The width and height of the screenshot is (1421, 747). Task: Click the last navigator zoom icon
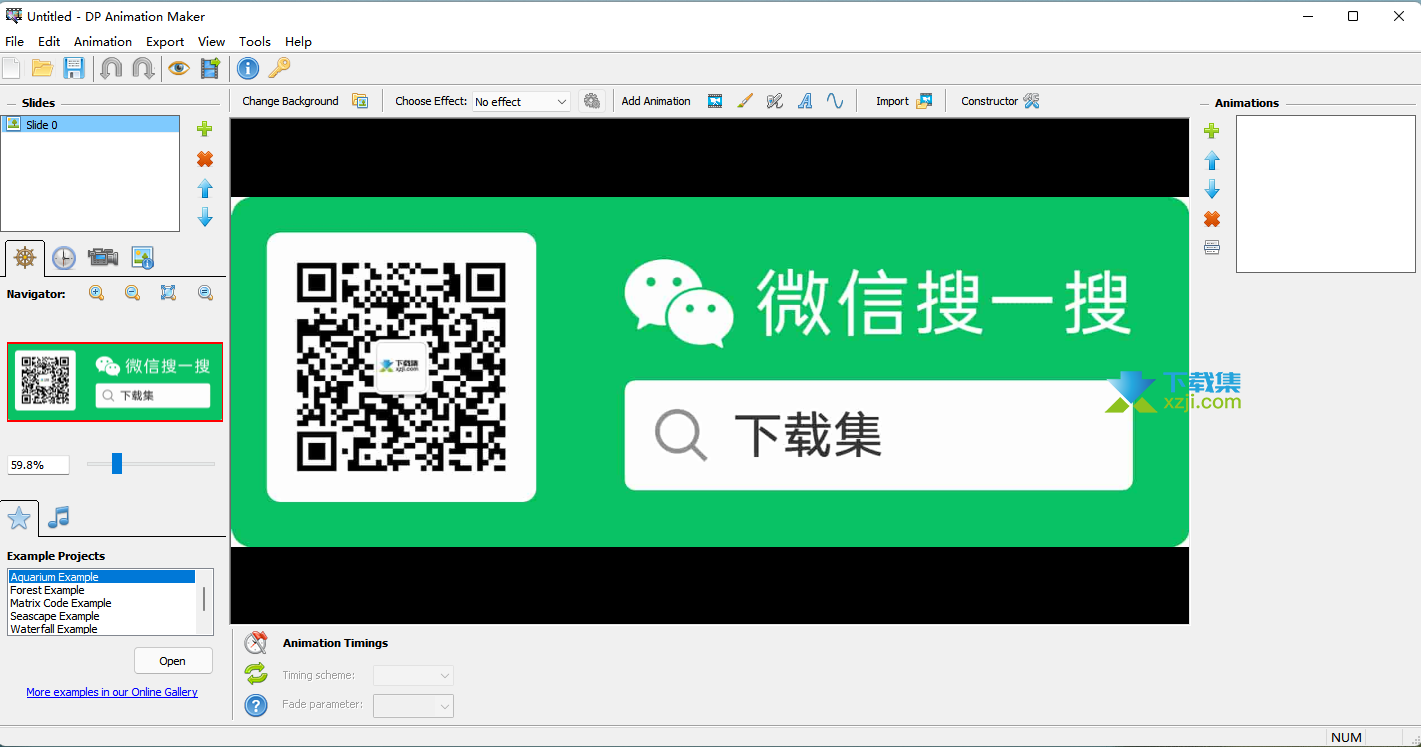coord(205,293)
